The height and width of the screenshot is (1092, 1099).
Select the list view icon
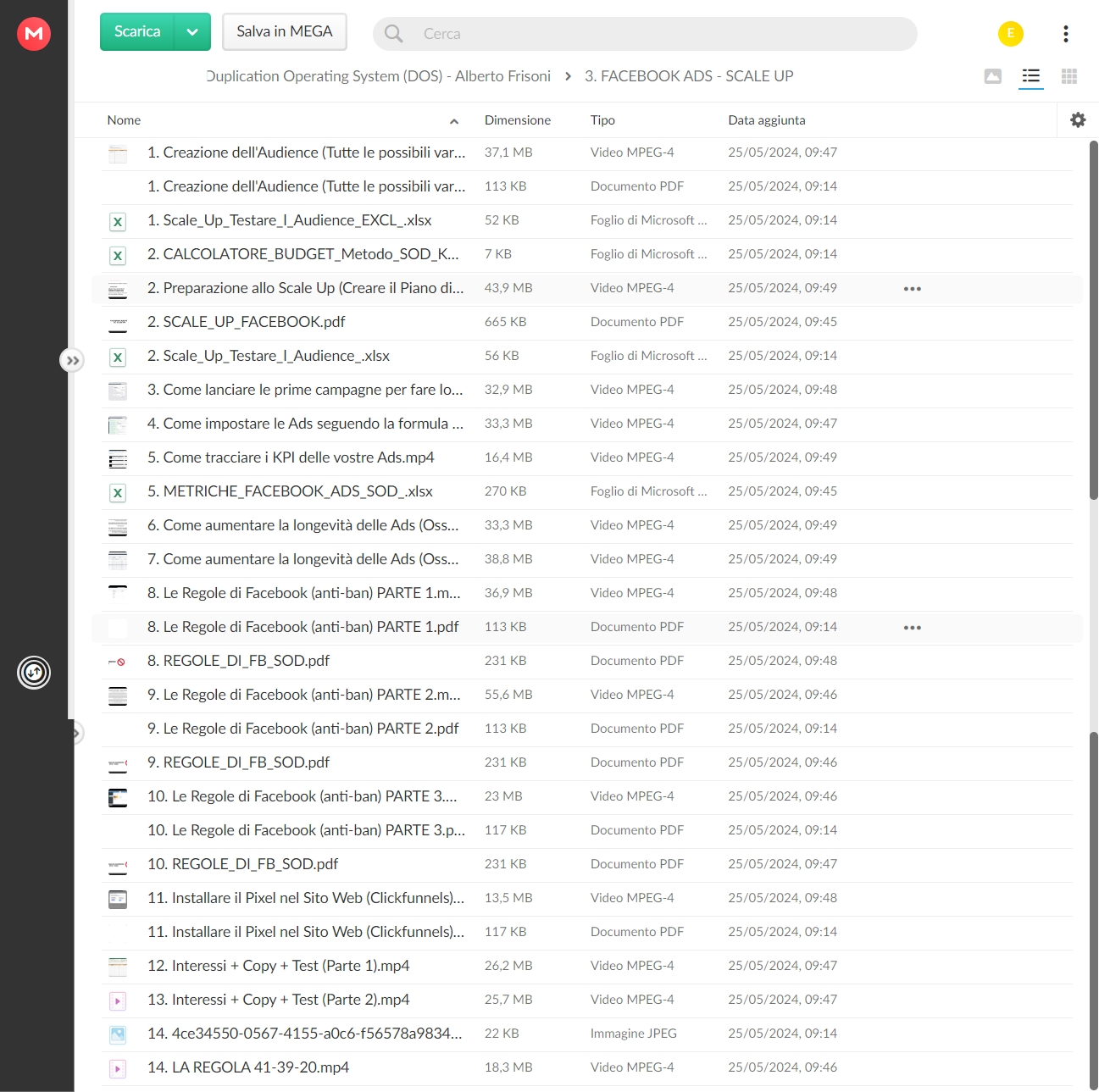[1031, 76]
